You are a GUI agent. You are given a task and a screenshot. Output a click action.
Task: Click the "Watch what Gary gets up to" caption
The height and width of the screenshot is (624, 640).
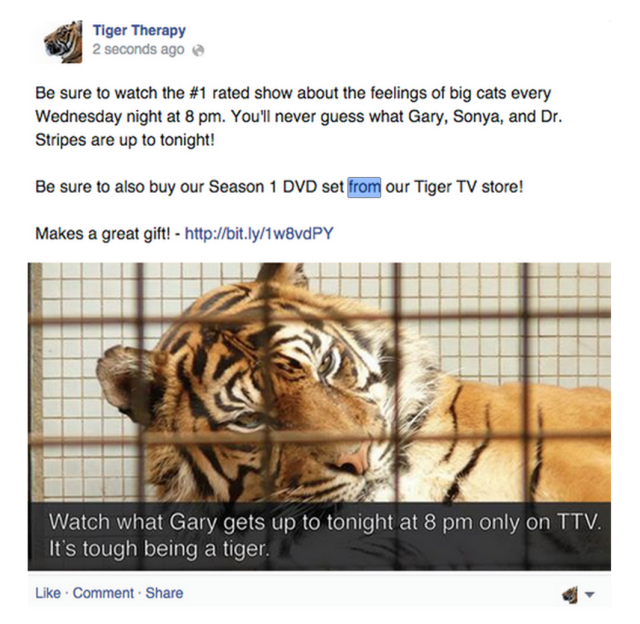[x=325, y=522]
